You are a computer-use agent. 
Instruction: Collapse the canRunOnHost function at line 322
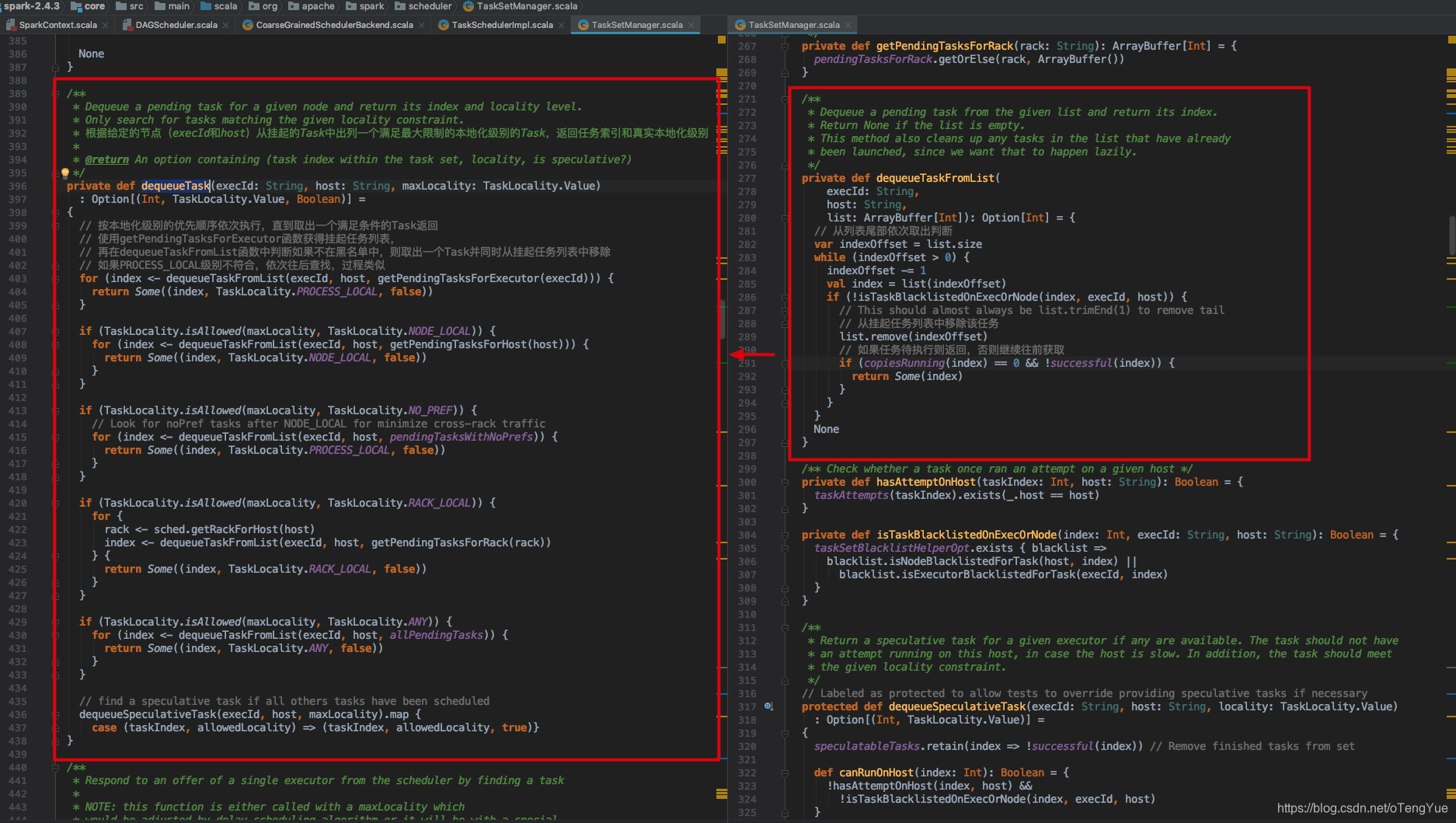pyautogui.click(x=785, y=772)
